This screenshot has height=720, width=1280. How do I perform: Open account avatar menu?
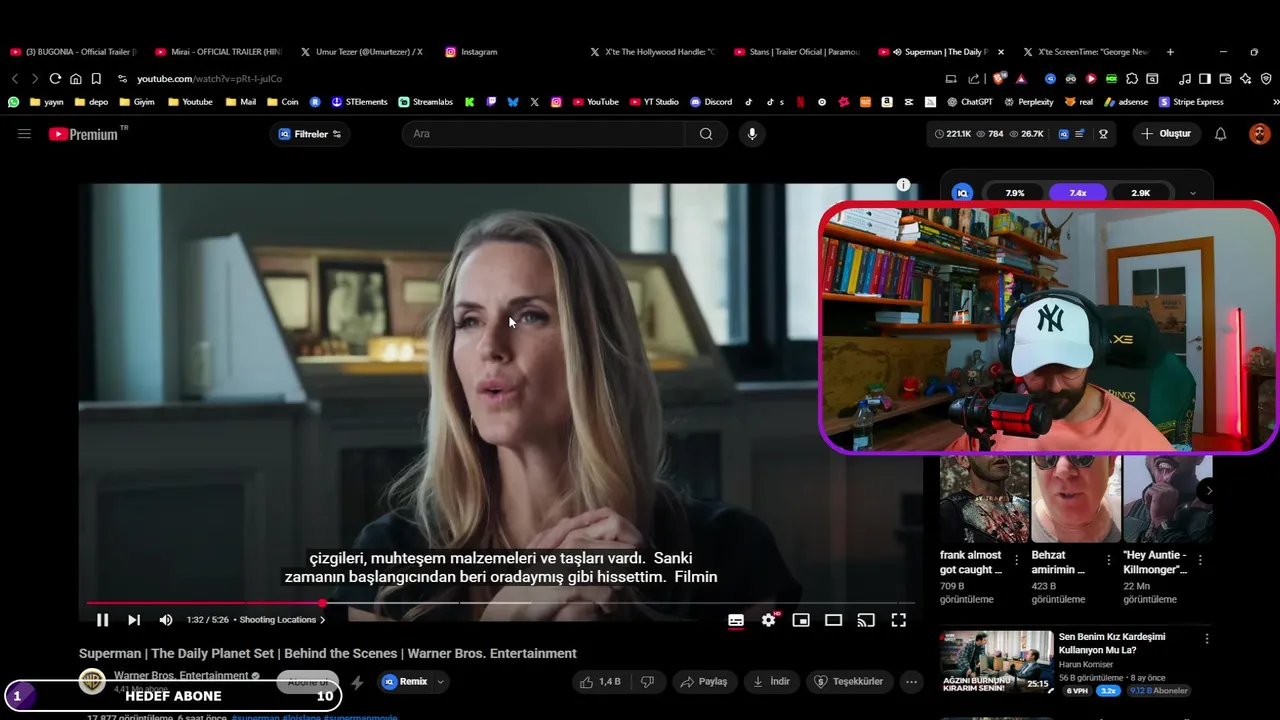click(x=1259, y=134)
